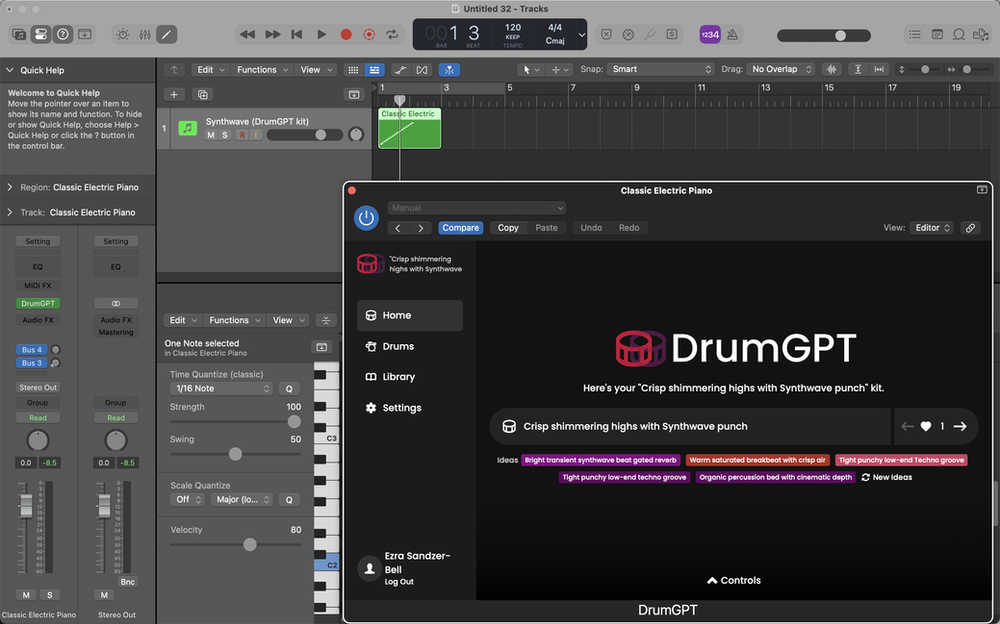Screen dimensions: 1000x624
Task: Click the Log Out link
Action: click(399, 582)
